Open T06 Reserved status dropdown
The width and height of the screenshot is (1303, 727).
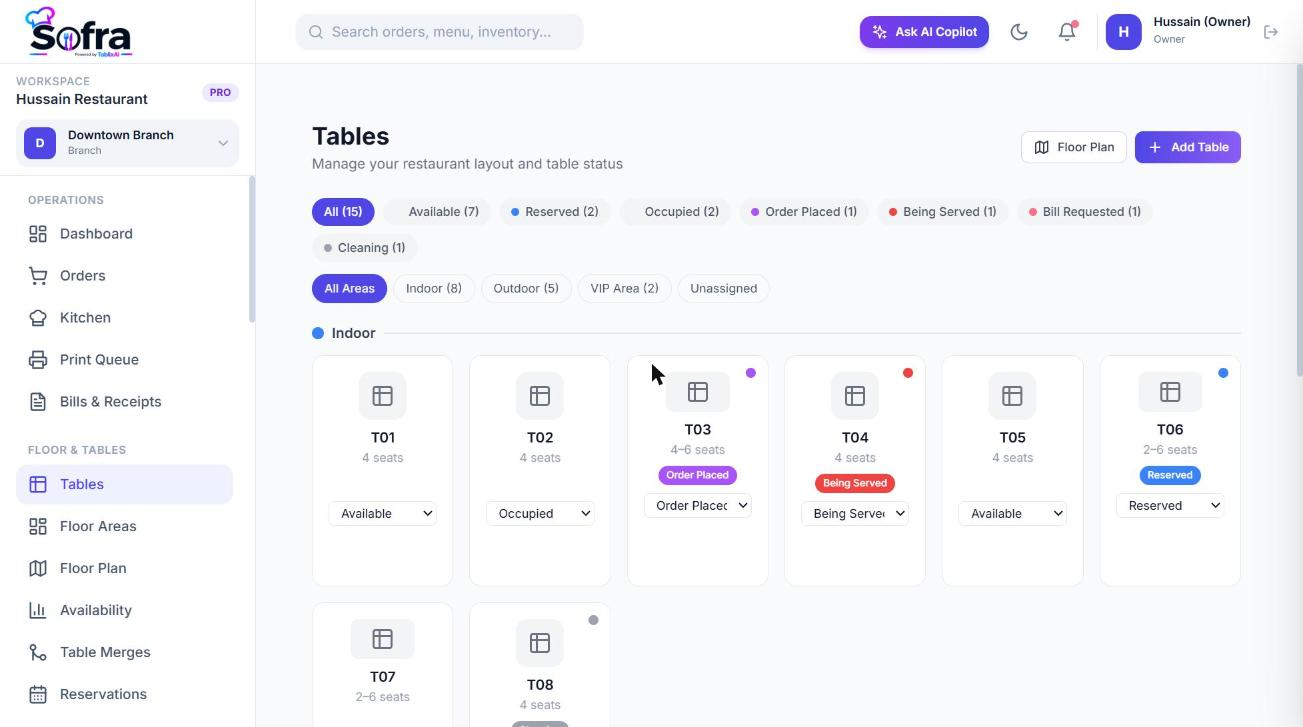pos(1170,505)
